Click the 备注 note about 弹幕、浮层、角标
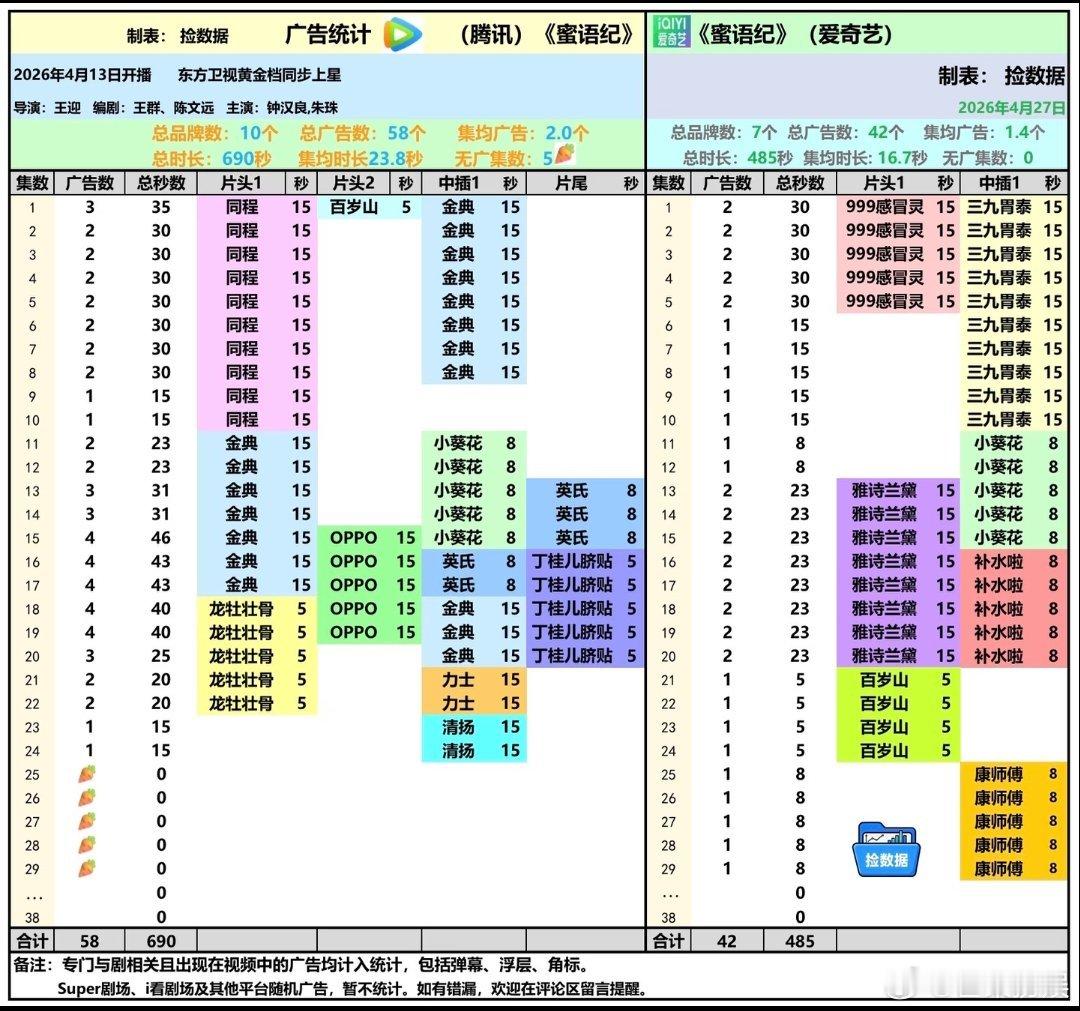Image resolution: width=1080 pixels, height=1011 pixels. [x=302, y=965]
